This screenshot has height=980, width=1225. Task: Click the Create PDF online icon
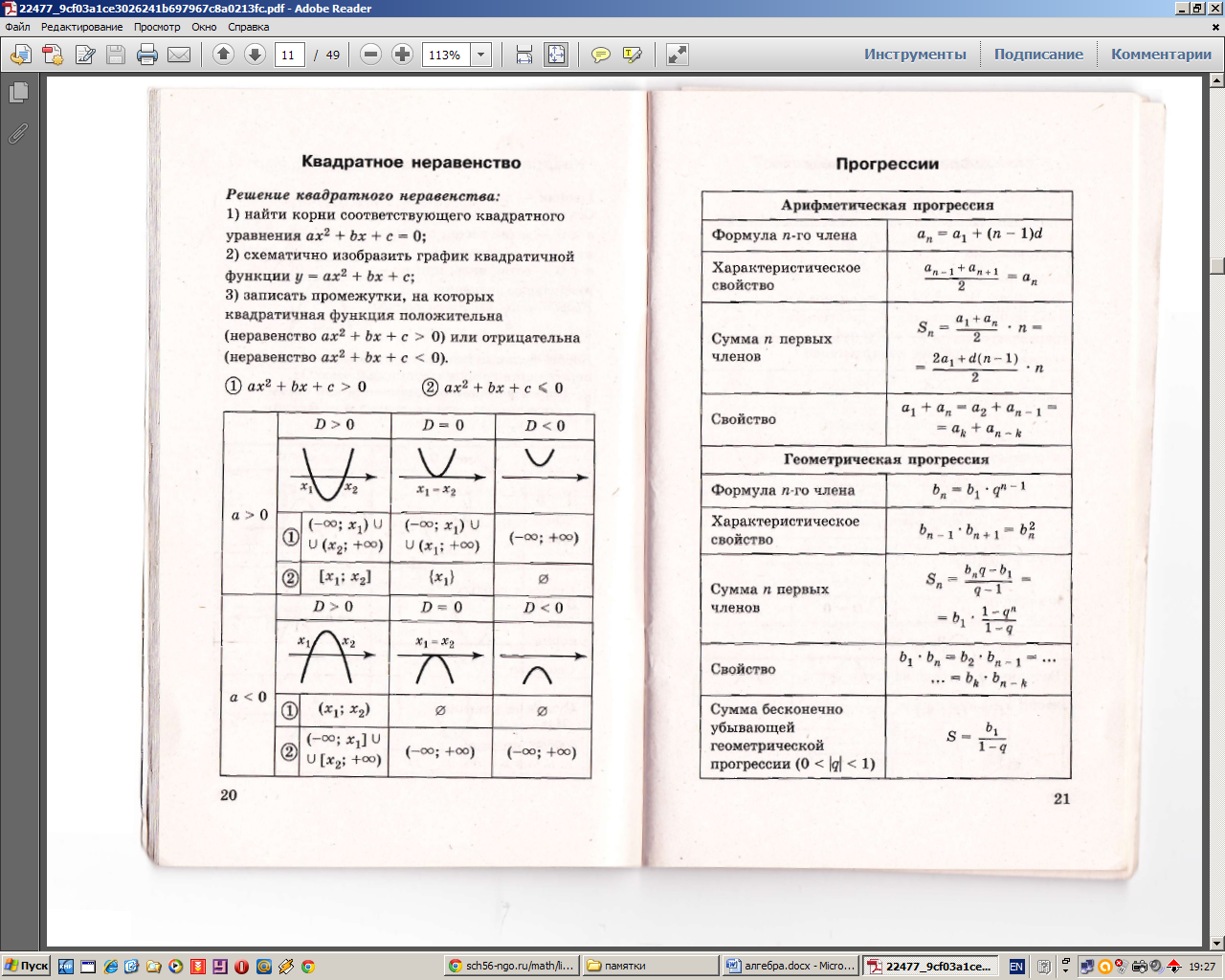tap(21, 55)
